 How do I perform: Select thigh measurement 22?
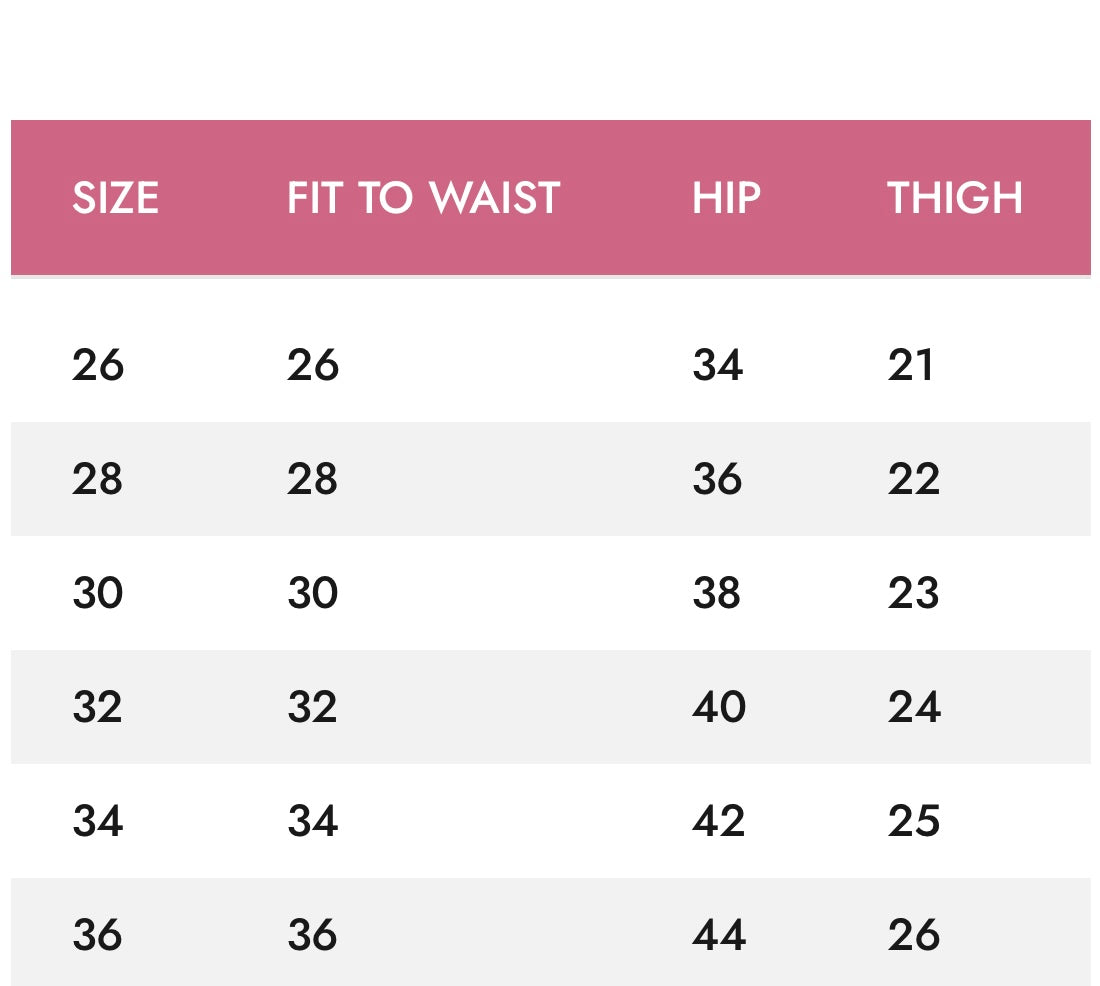(914, 479)
